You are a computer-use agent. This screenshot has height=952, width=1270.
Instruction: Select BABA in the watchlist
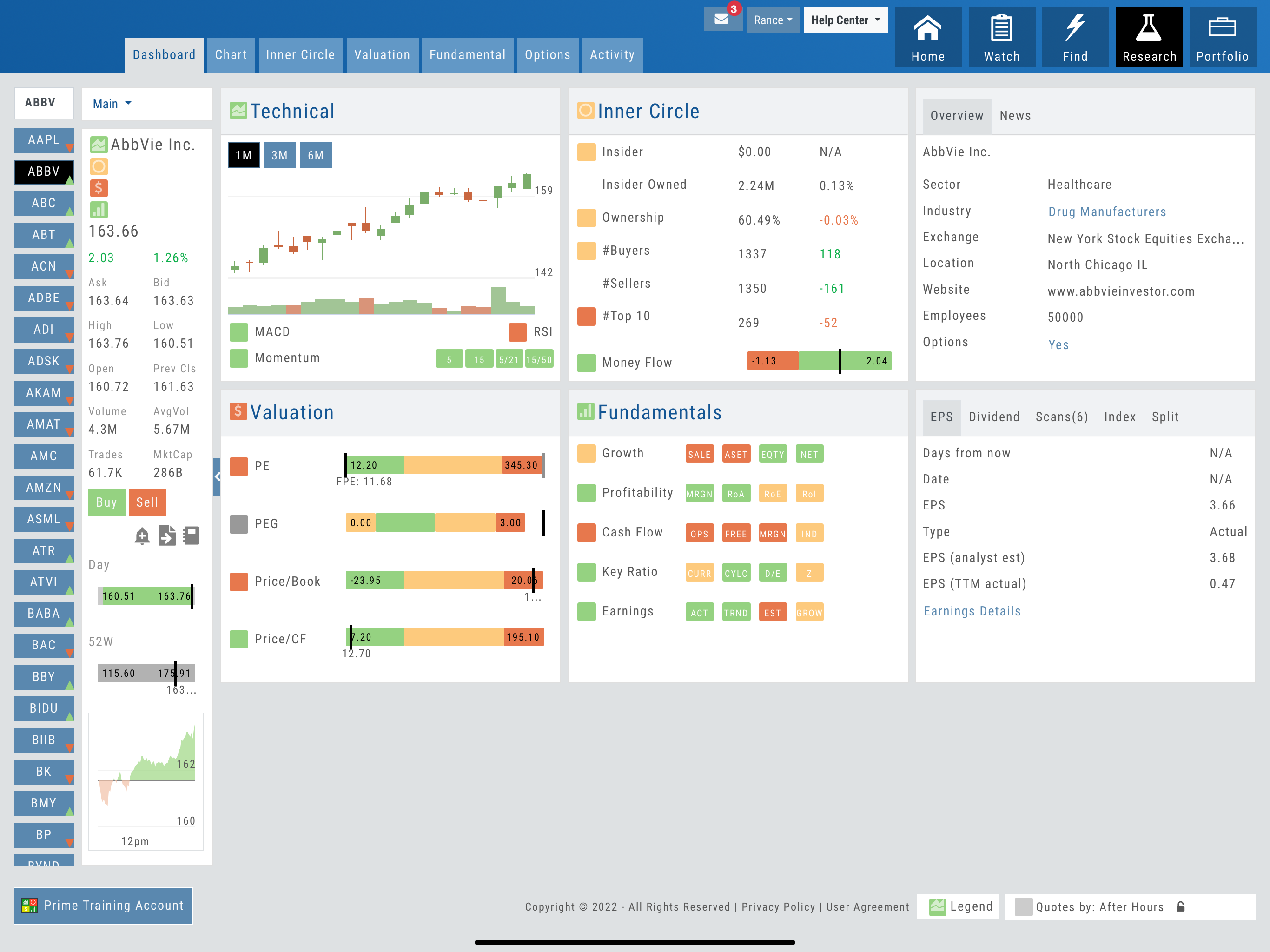pos(44,614)
